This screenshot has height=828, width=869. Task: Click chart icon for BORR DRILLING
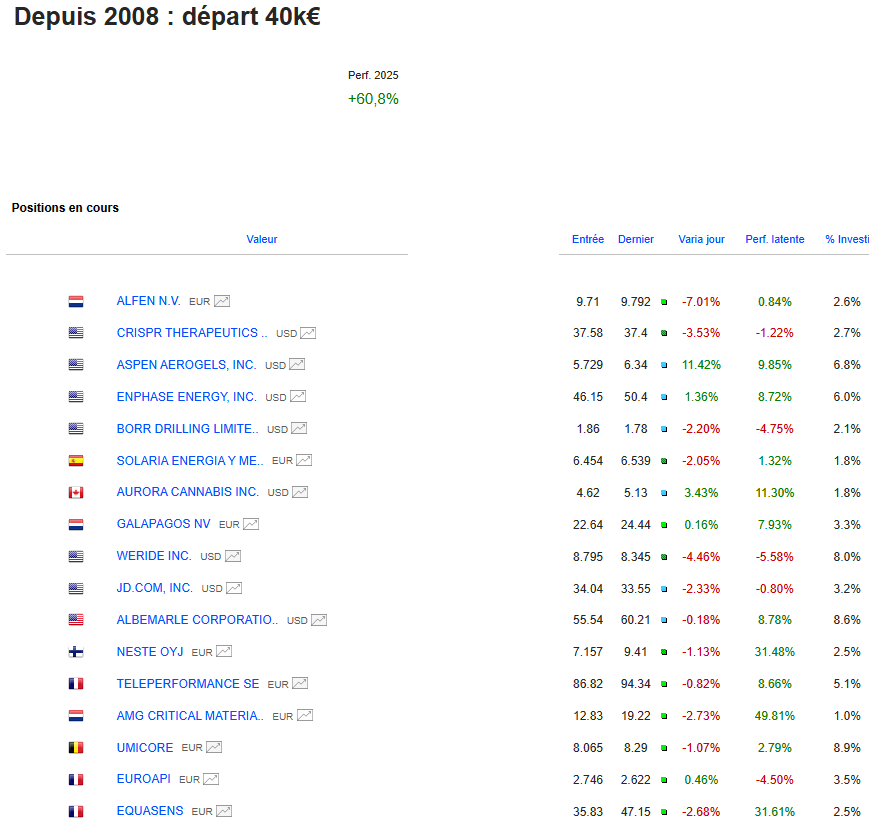[299, 429]
